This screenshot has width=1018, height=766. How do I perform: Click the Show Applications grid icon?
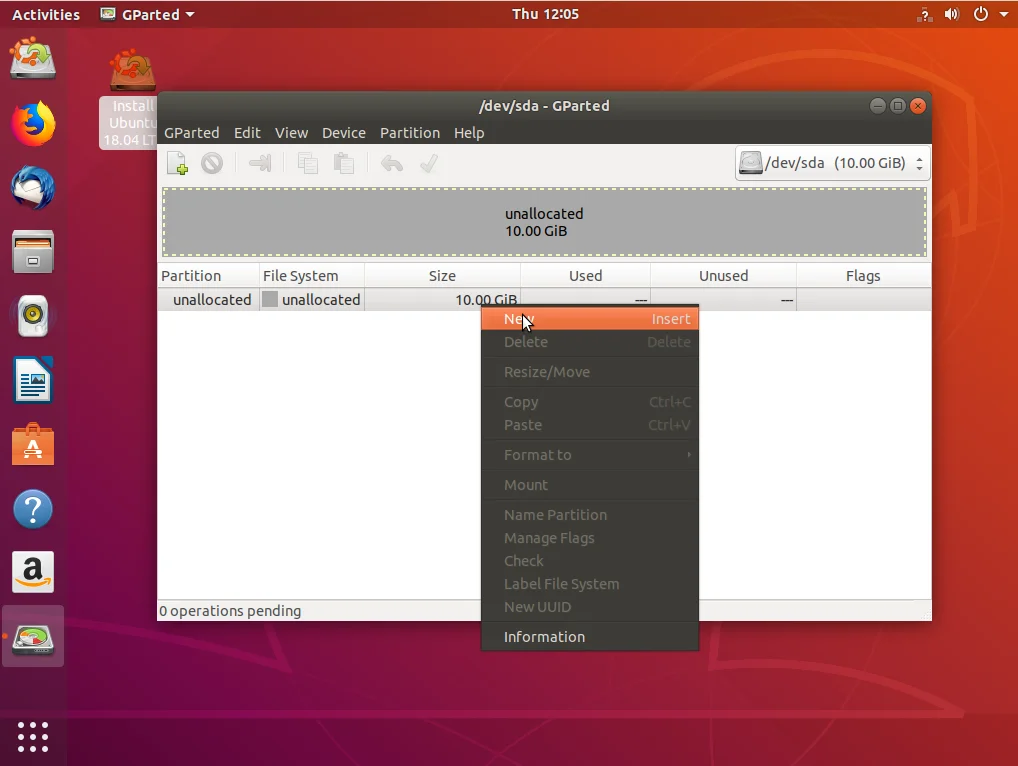click(33, 736)
